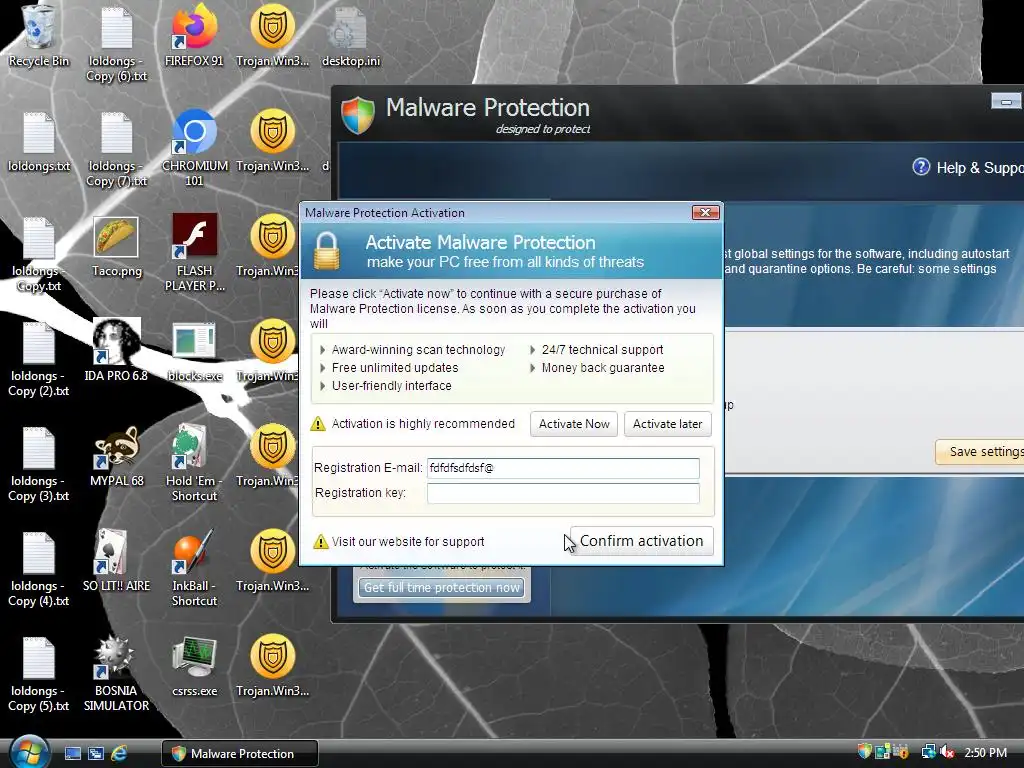The width and height of the screenshot is (1024, 768).
Task: Click the network tray icon
Action: (928, 752)
